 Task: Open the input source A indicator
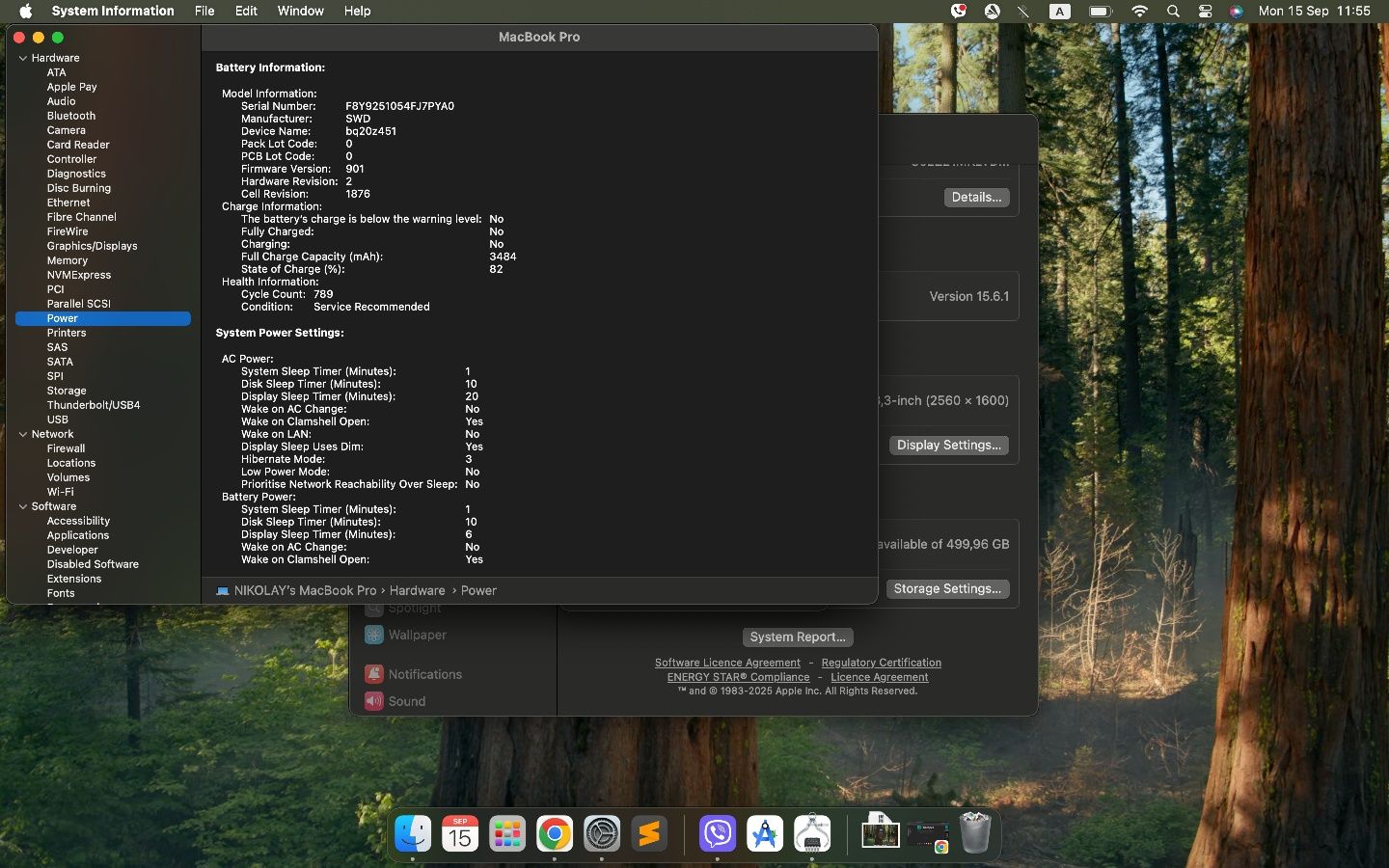point(1059,11)
